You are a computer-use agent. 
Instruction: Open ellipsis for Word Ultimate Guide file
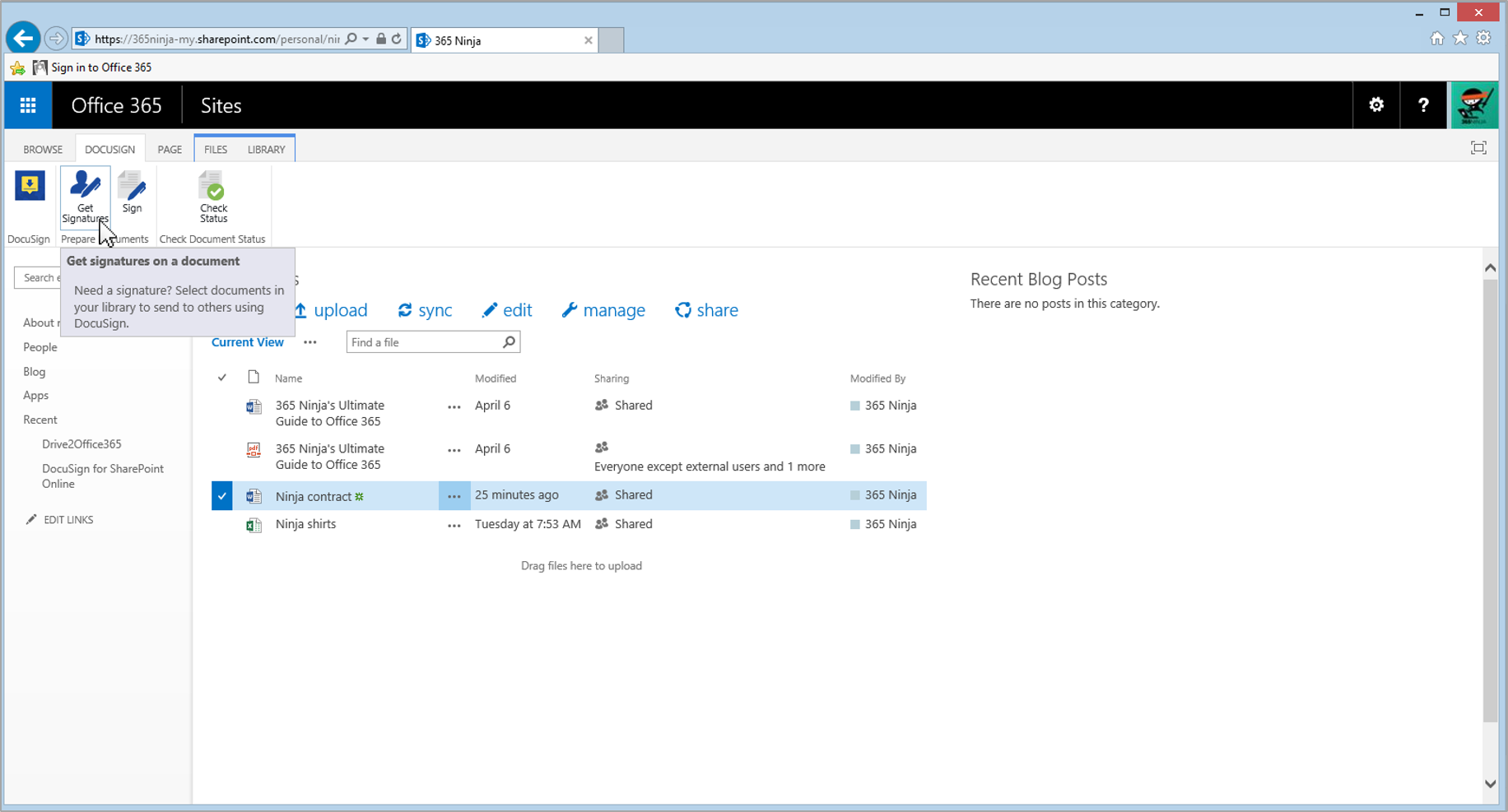454,406
